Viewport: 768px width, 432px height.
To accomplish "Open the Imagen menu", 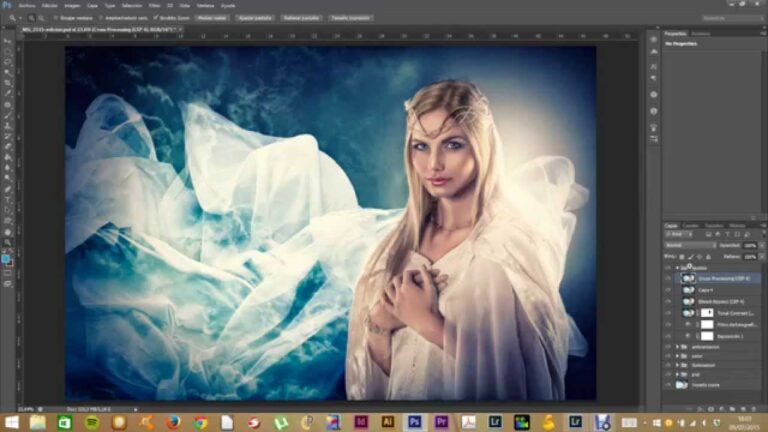I will tap(72, 6).
